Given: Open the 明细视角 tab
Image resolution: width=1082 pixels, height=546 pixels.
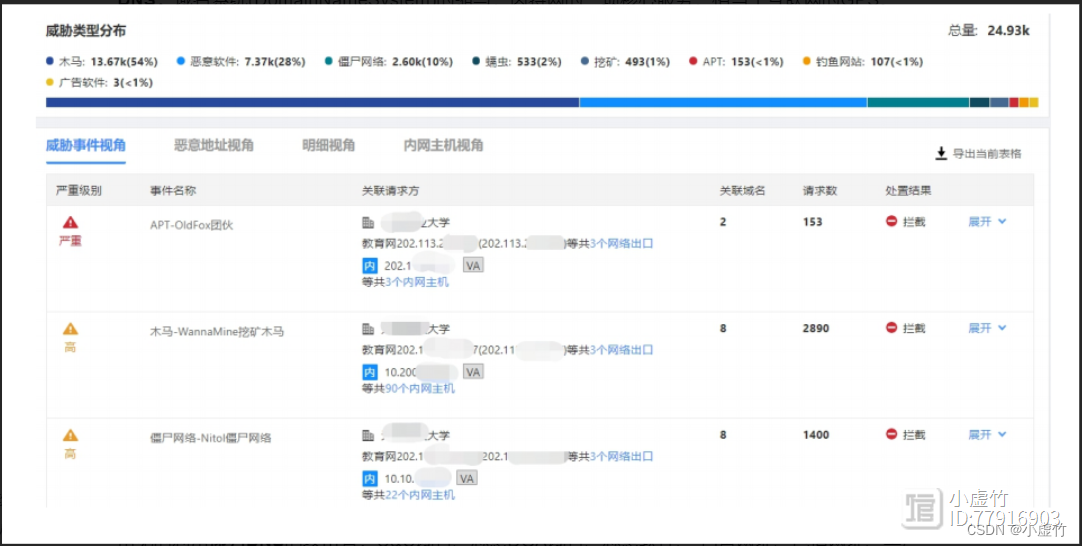Looking at the screenshot, I should point(328,146).
